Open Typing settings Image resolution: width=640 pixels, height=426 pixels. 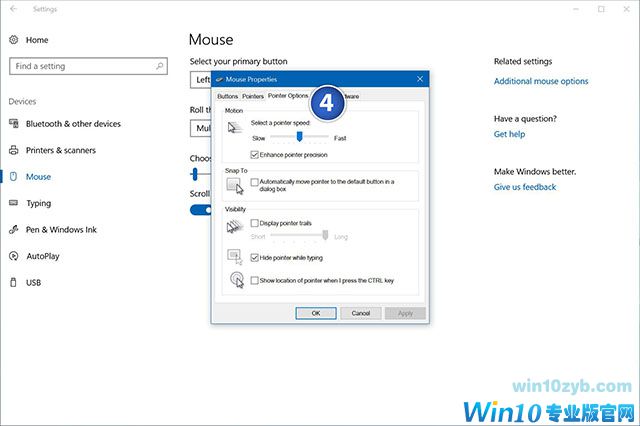click(38, 203)
